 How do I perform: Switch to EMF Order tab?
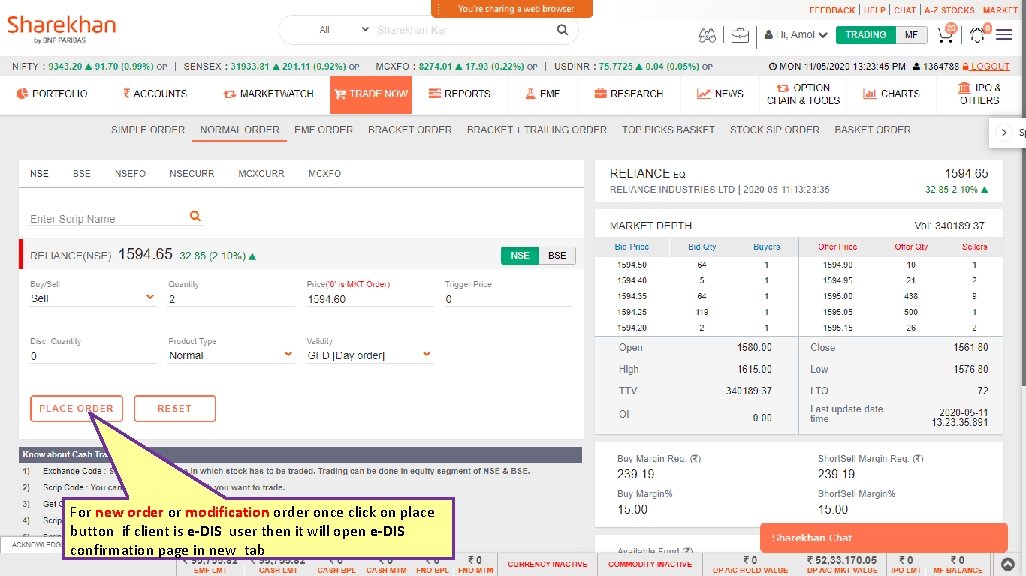[323, 130]
